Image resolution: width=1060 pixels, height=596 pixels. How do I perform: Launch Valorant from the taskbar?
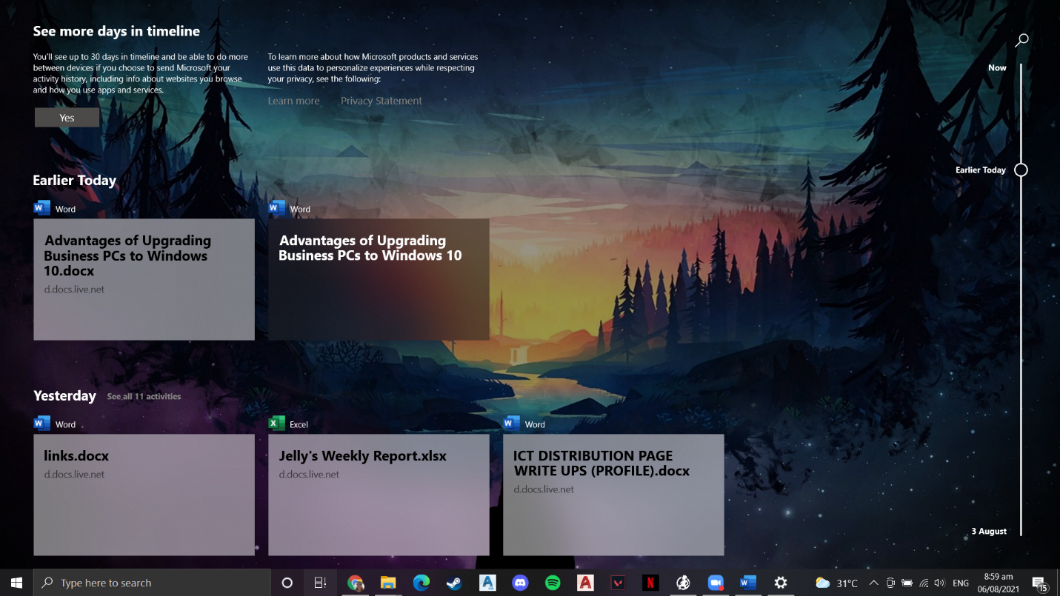[x=618, y=582]
